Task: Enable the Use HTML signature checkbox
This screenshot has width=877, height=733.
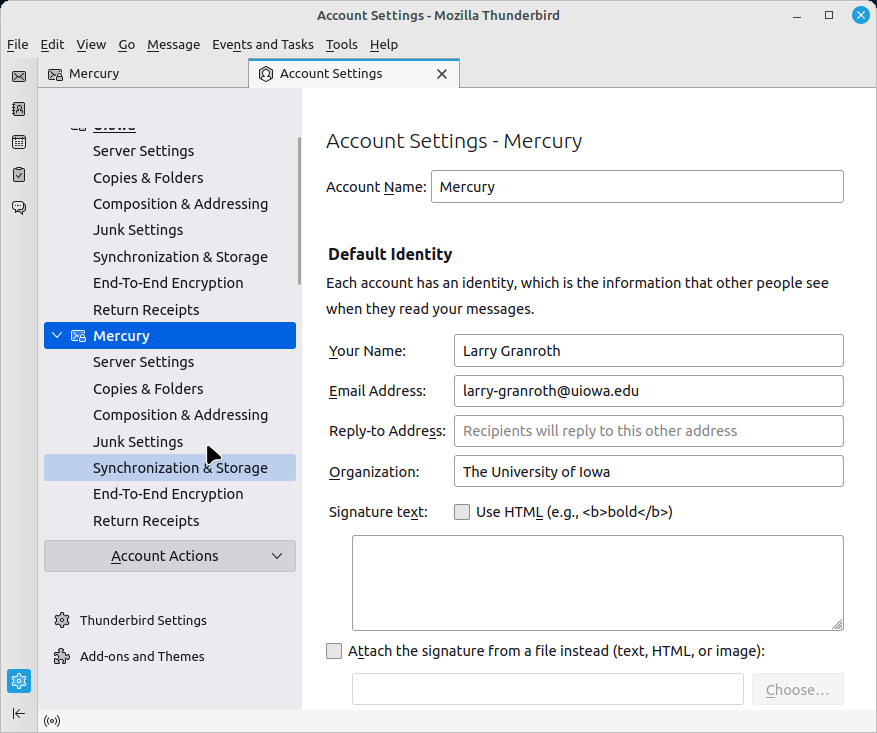Action: tap(462, 512)
